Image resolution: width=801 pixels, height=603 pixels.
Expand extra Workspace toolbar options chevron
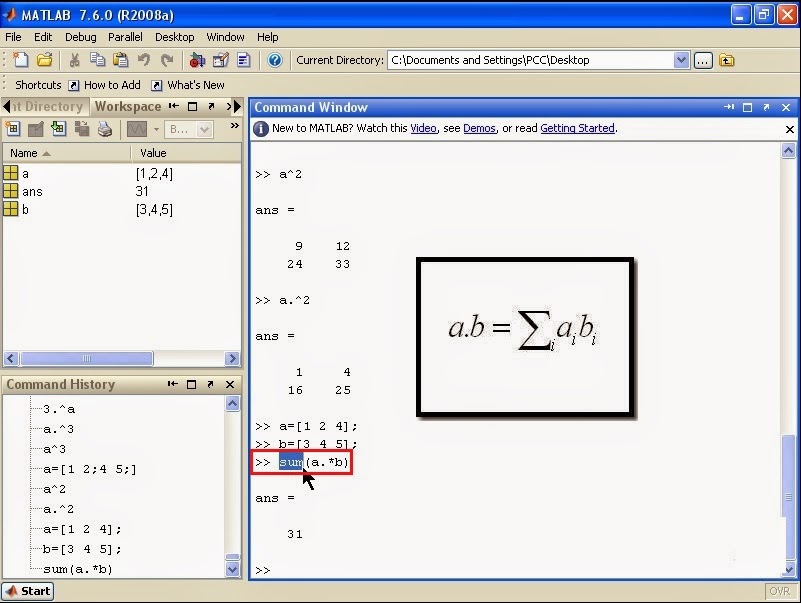tap(233, 126)
